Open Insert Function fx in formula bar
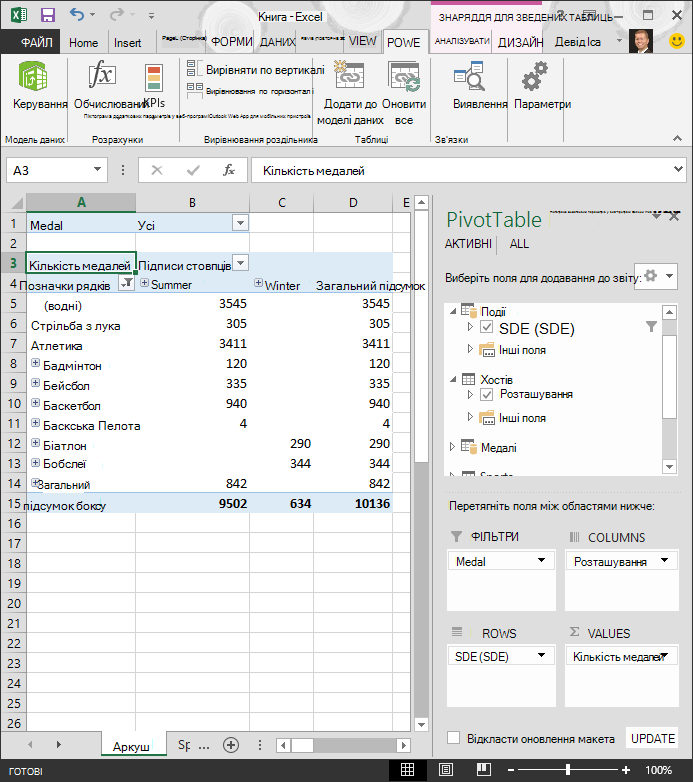The width and height of the screenshot is (693, 782). coord(229,171)
